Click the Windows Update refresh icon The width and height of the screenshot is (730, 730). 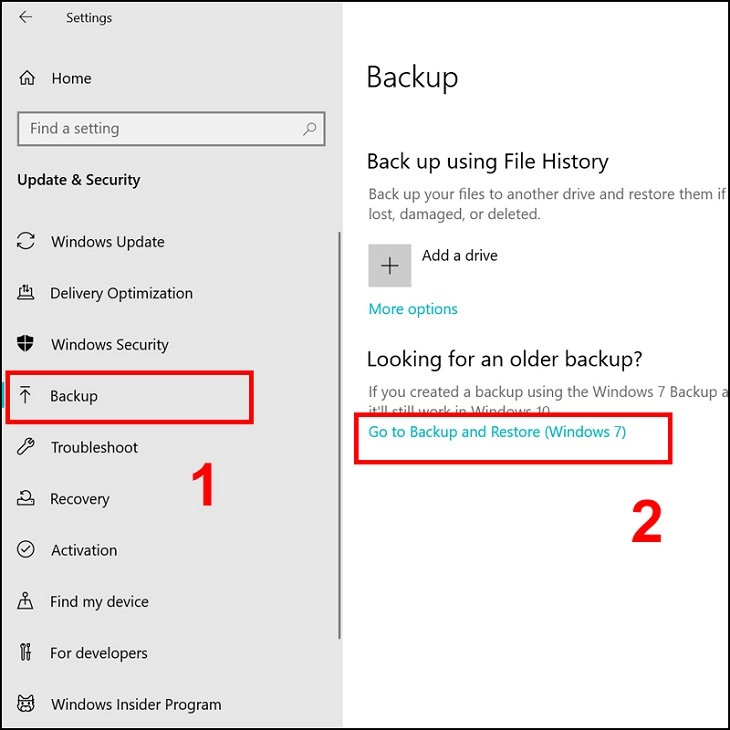coord(26,241)
